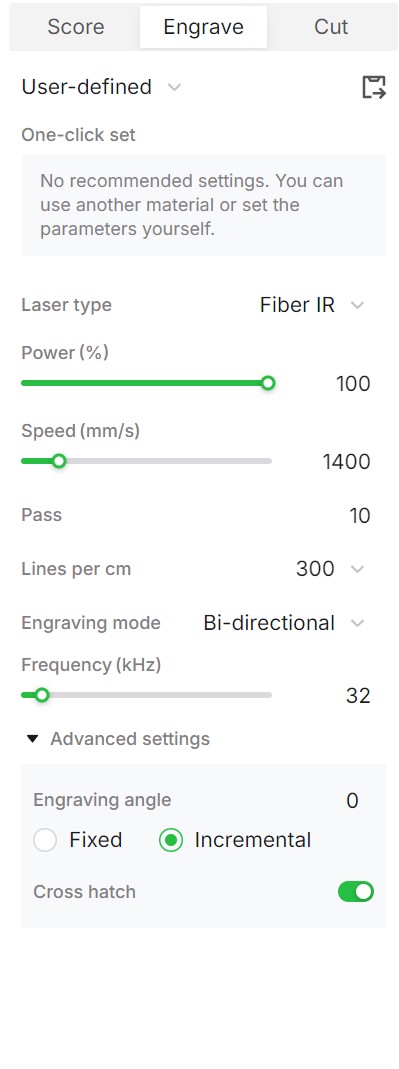Collapse the Advanced settings triangle
The image size is (399, 1069).
(x=32, y=739)
